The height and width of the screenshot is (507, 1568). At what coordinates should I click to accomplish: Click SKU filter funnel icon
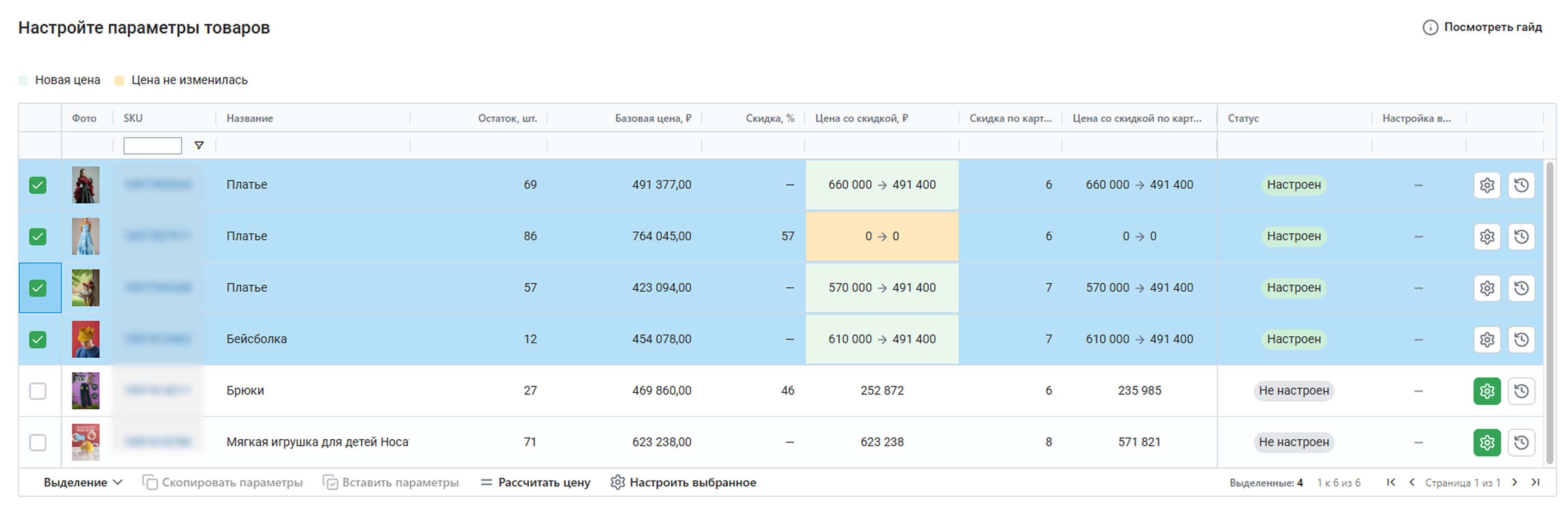(x=199, y=145)
